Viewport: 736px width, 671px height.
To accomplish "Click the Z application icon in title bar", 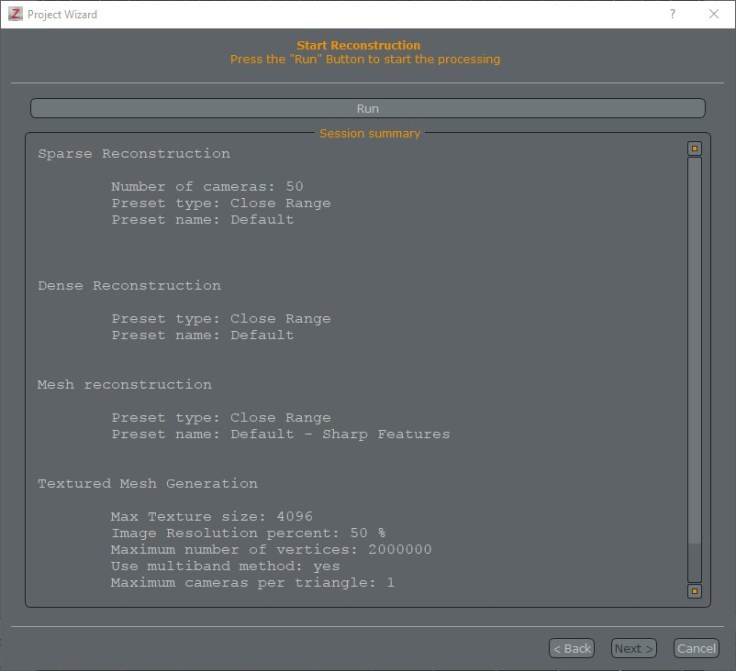I will point(14,14).
